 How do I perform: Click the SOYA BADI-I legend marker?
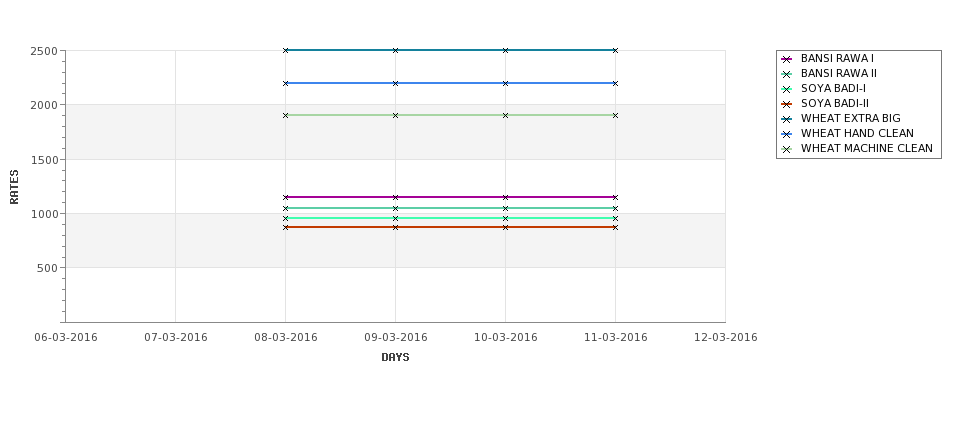787,89
